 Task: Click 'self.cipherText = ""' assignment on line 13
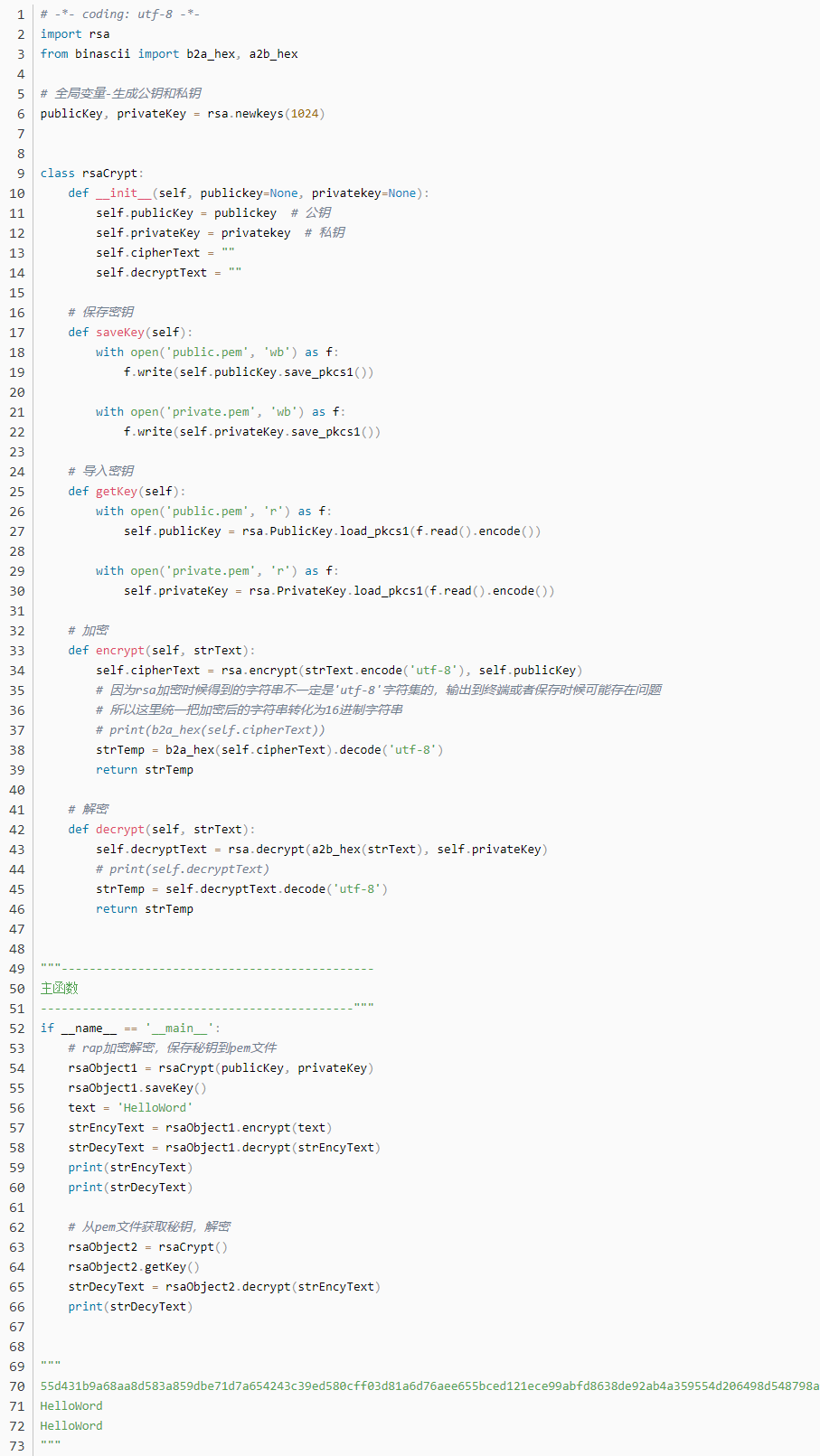pos(165,253)
